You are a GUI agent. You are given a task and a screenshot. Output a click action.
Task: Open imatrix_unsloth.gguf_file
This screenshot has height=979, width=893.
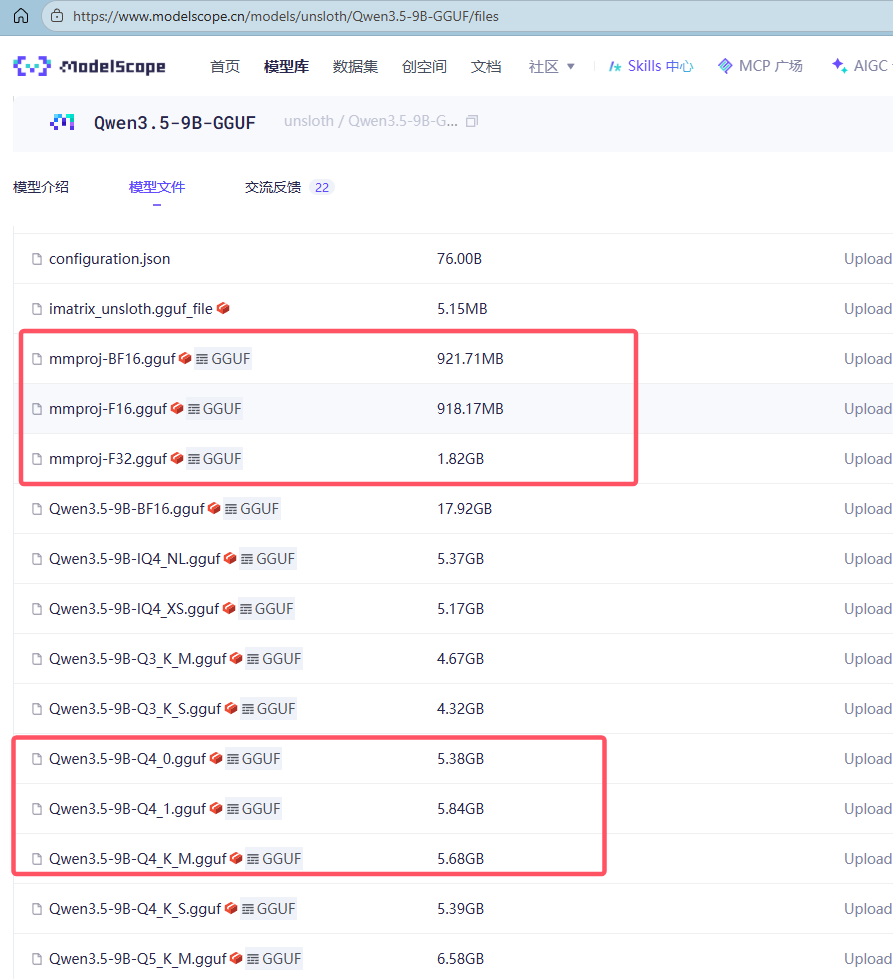131,308
